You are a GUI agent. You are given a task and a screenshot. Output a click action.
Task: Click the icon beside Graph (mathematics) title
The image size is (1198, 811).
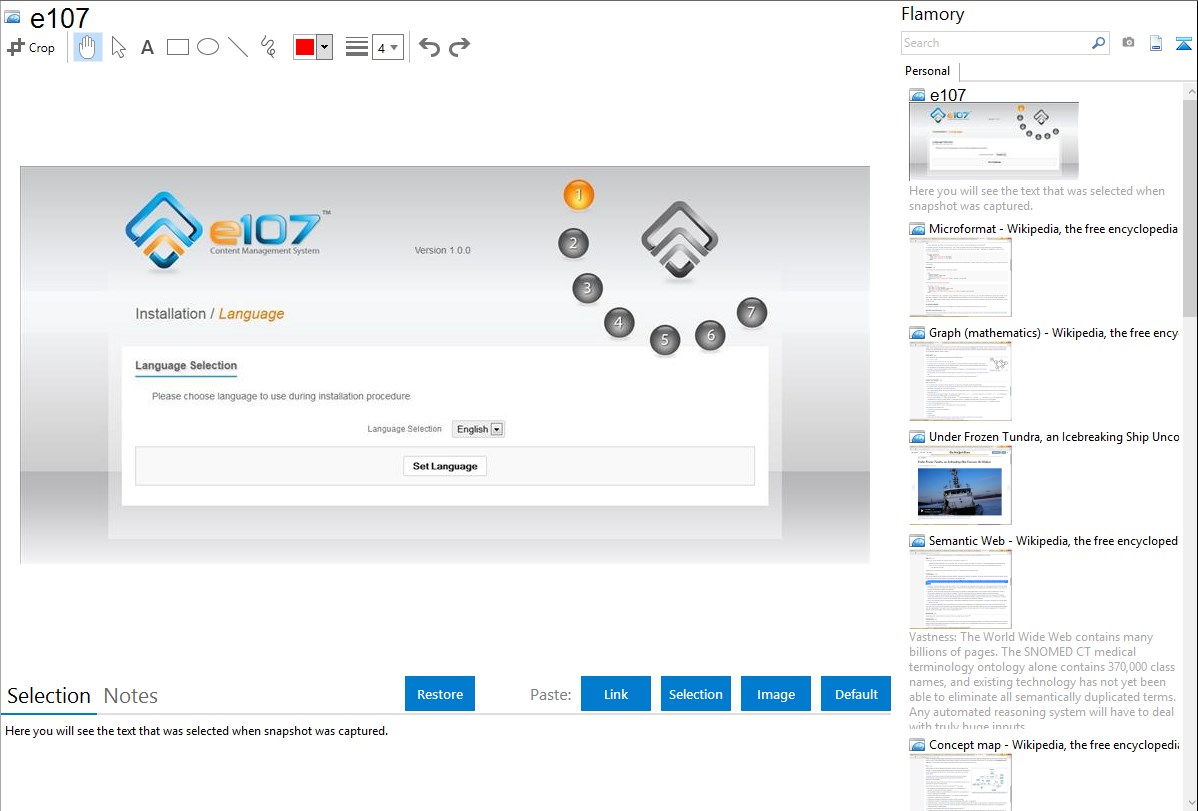[917, 333]
